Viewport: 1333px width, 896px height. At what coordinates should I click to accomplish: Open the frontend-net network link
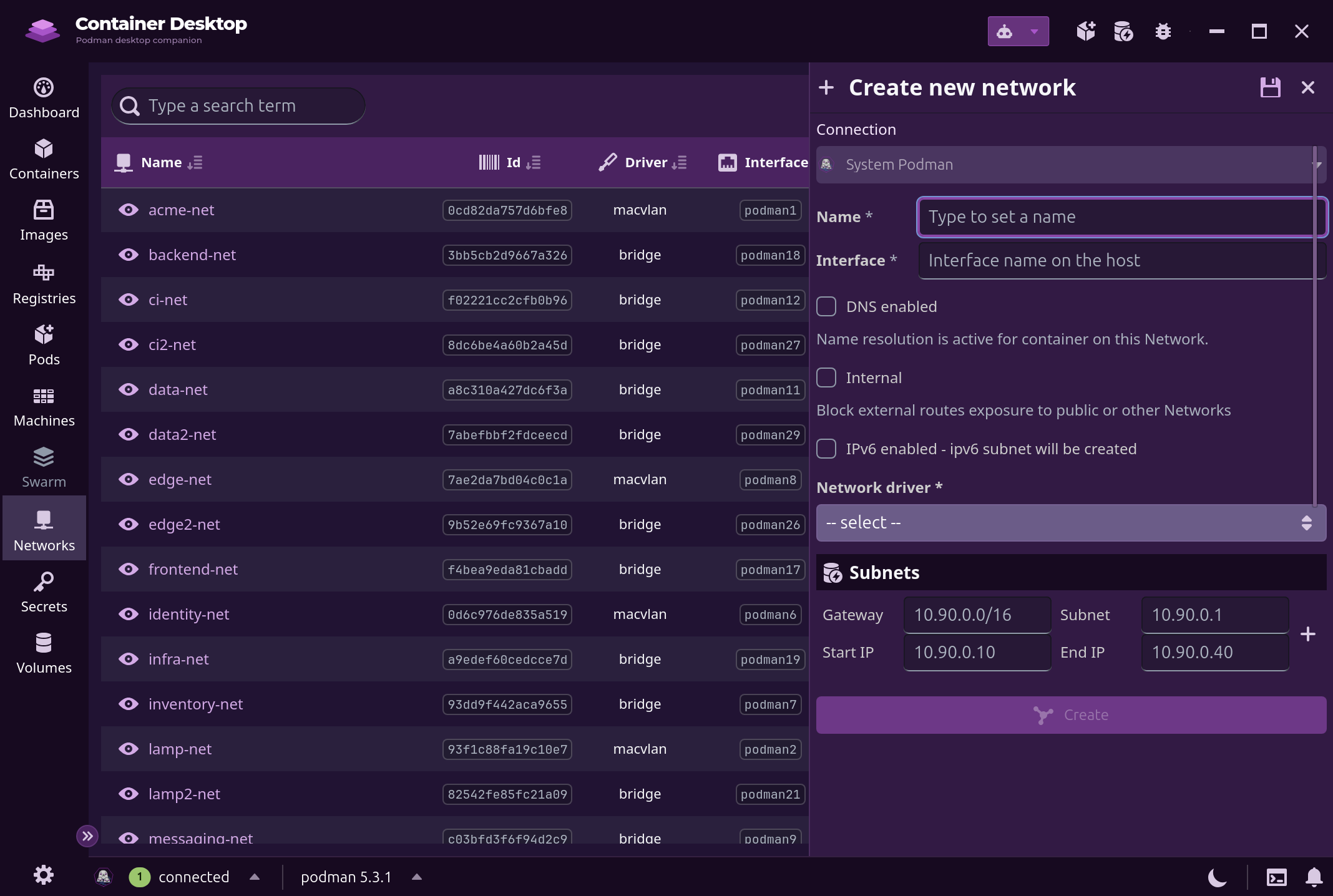tap(193, 570)
